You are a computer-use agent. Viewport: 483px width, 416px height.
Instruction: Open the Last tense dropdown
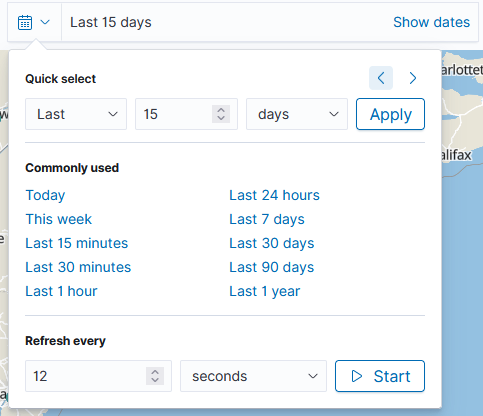(76, 114)
